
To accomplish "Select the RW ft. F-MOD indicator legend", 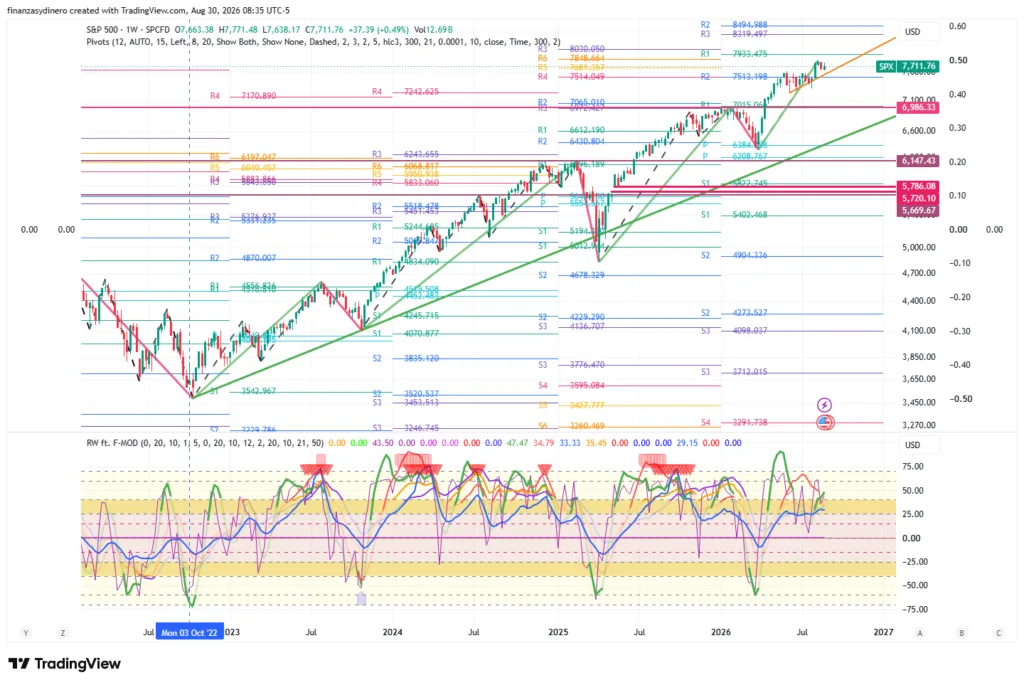I will click(204, 443).
